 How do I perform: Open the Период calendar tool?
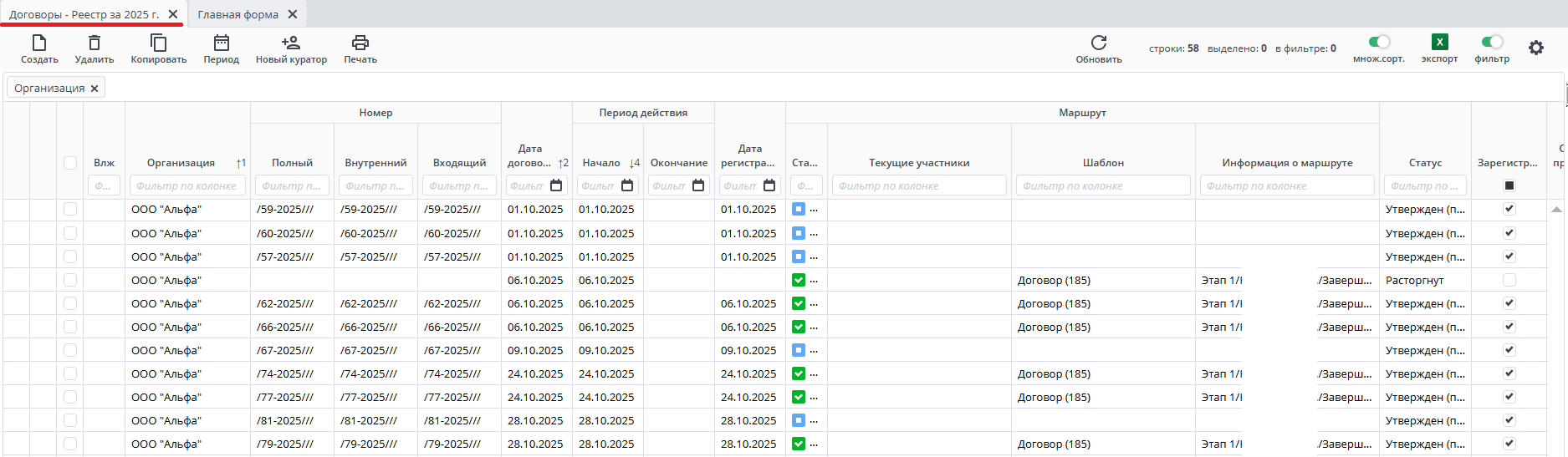[221, 43]
